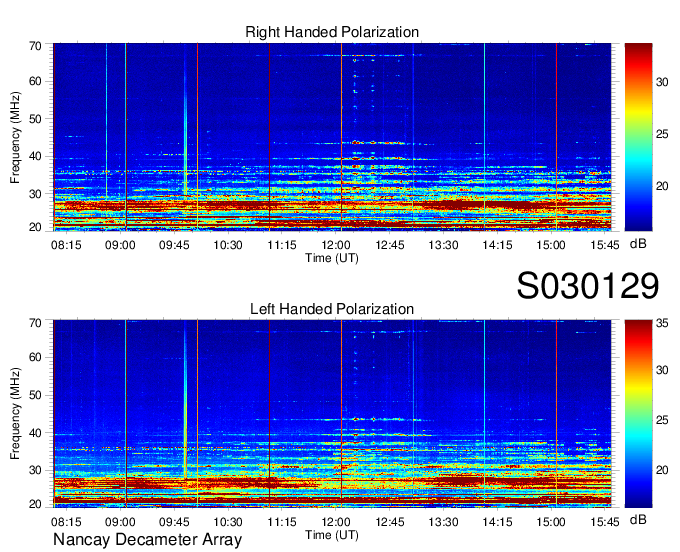This screenshot has width=680, height=552.
Task: Click the 'Left Handed Polarization' plot title
Action: [x=332, y=309]
